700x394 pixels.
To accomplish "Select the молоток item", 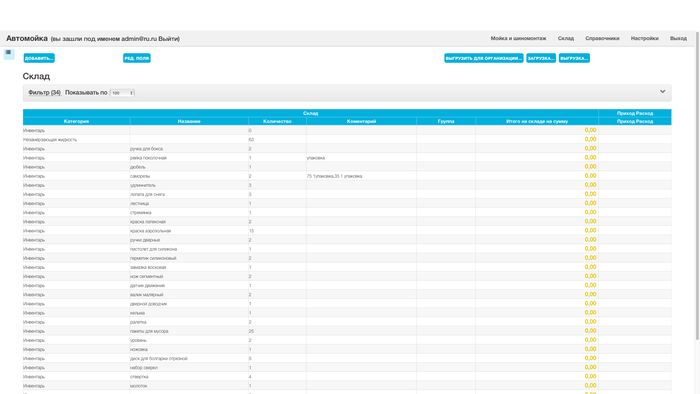I will [x=139, y=386].
